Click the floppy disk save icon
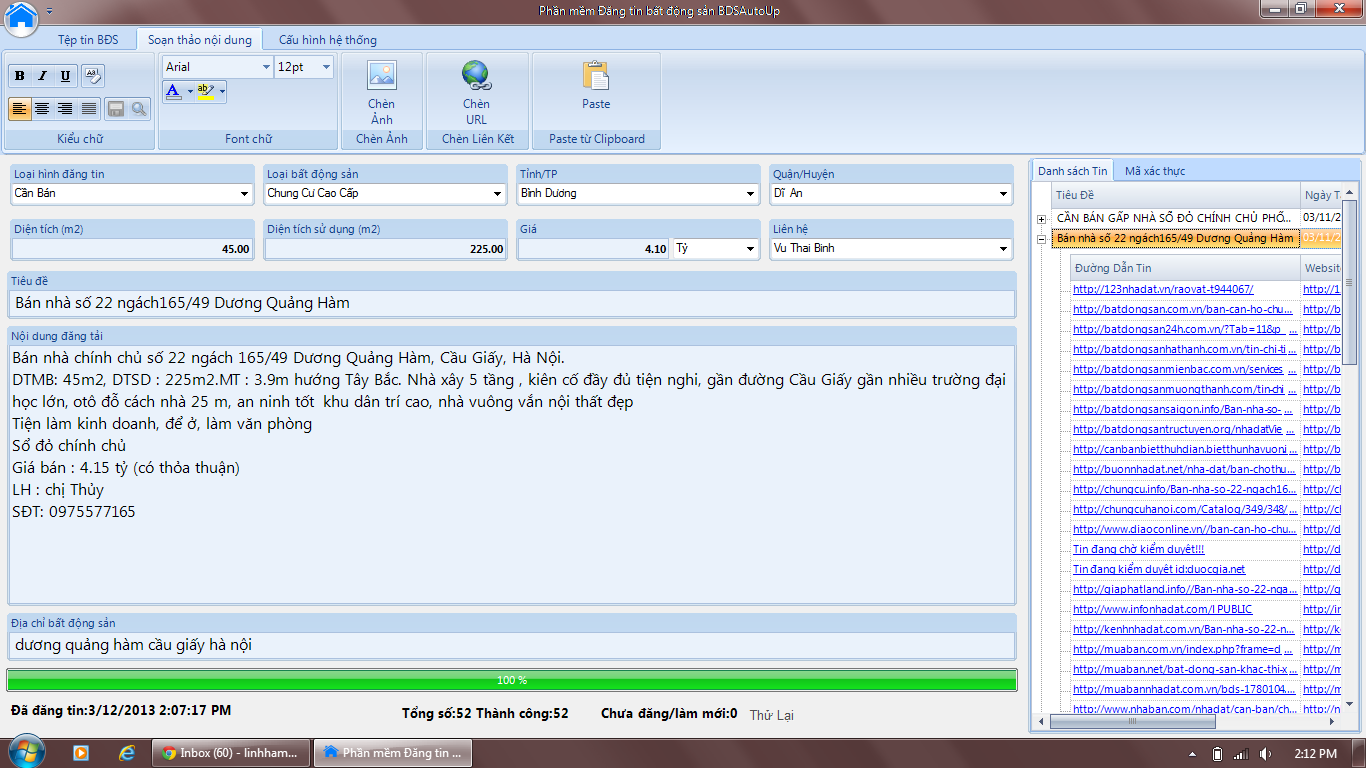1366x768 pixels. 116,109
